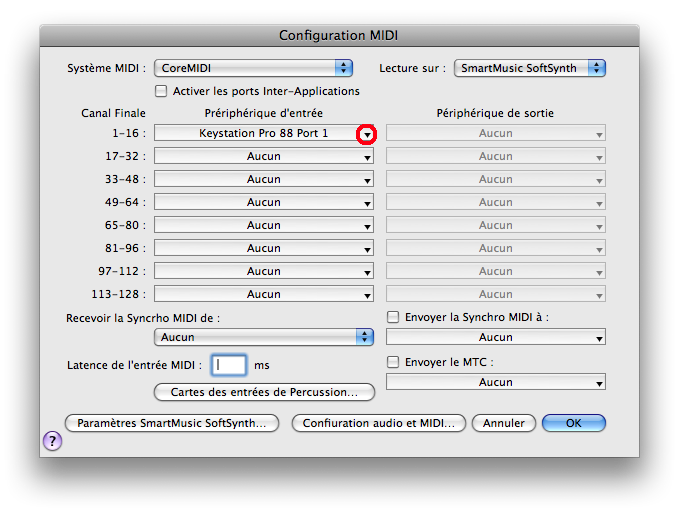Viewport: 679px width, 512px height.
Task: Open the Système MIDI CoreMIDI dropdown
Action: click(254, 68)
